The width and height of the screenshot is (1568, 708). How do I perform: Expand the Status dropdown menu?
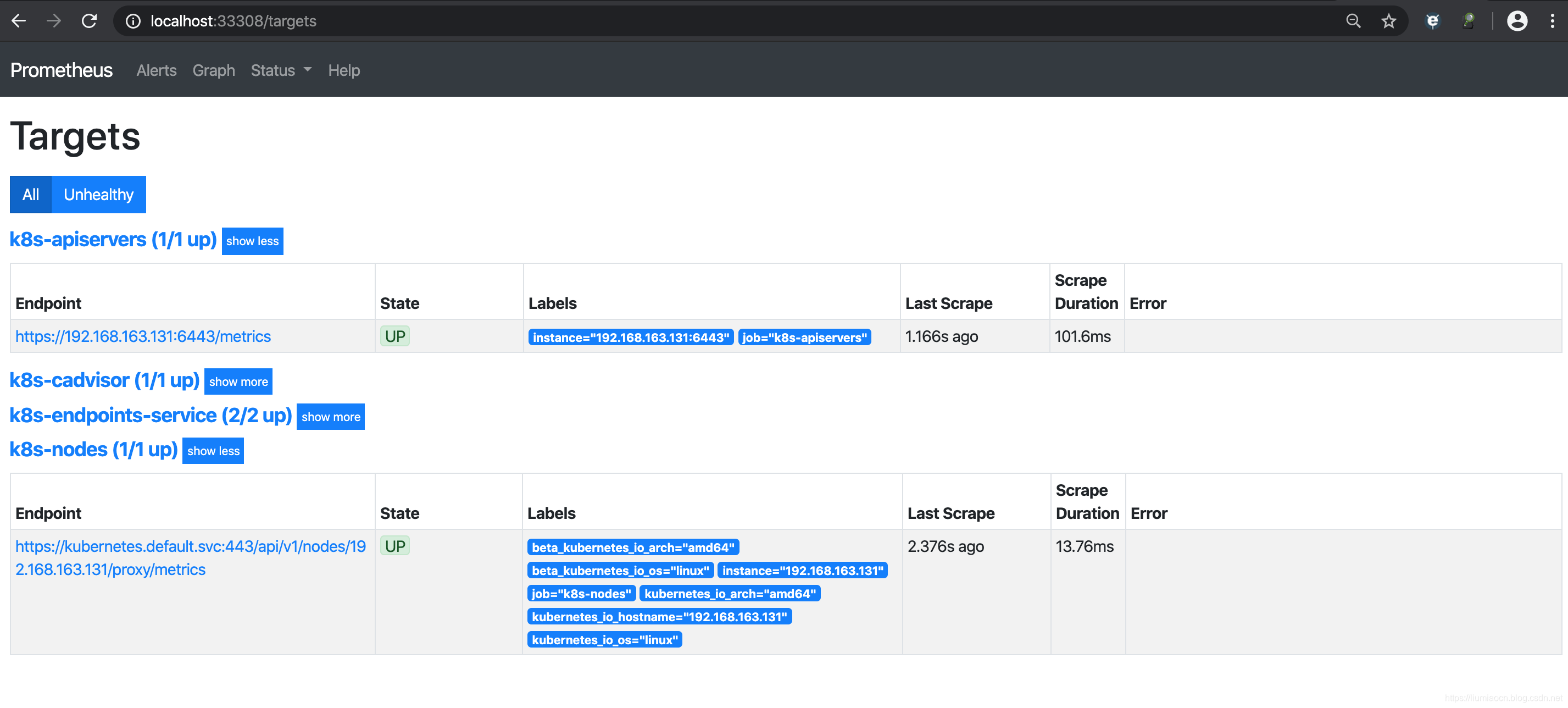click(281, 70)
